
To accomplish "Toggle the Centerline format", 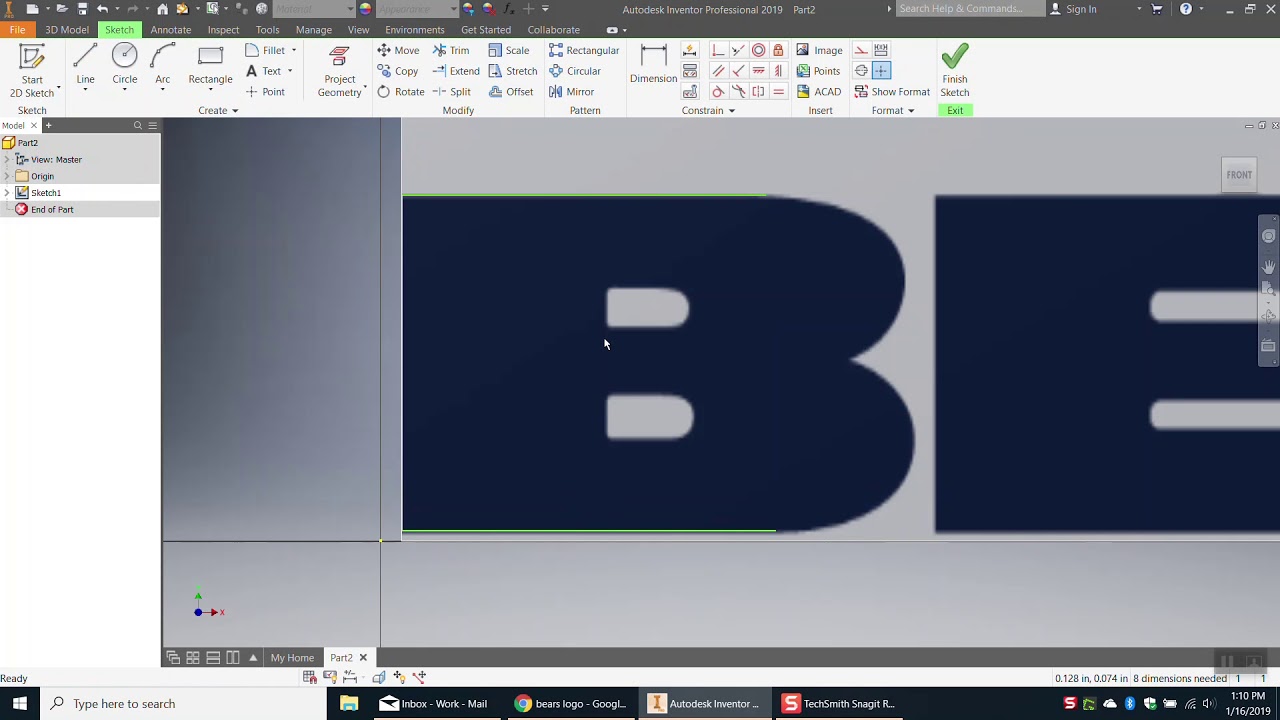I will pos(861,71).
